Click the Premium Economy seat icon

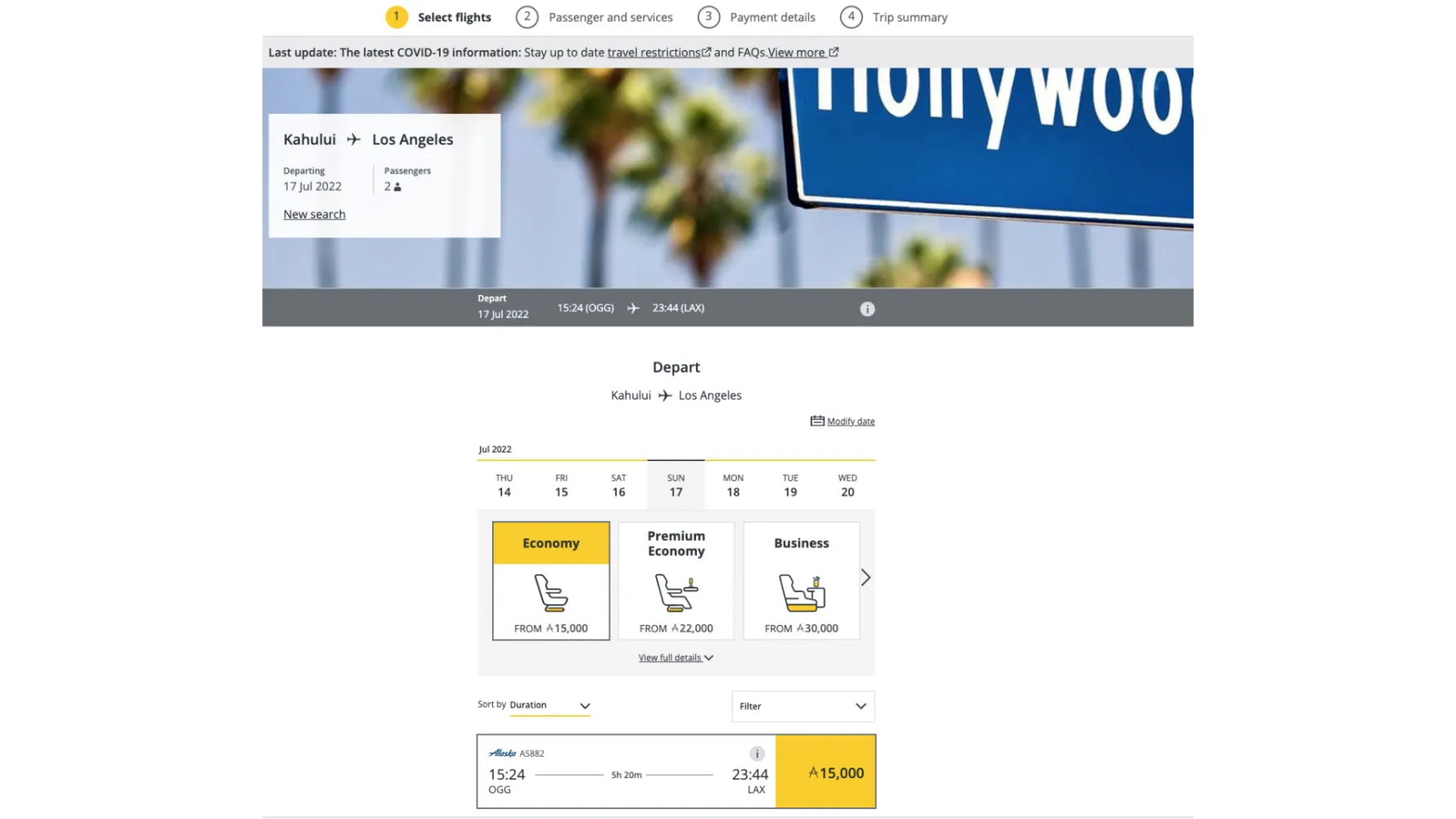[x=676, y=592]
